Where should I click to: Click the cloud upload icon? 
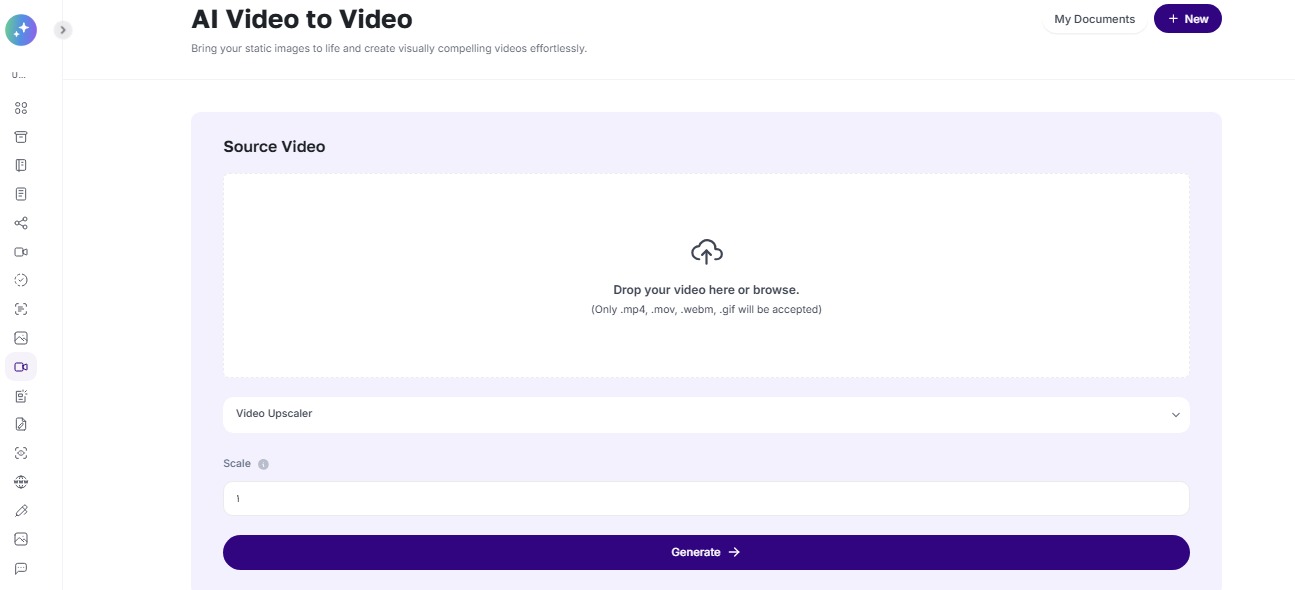point(706,252)
